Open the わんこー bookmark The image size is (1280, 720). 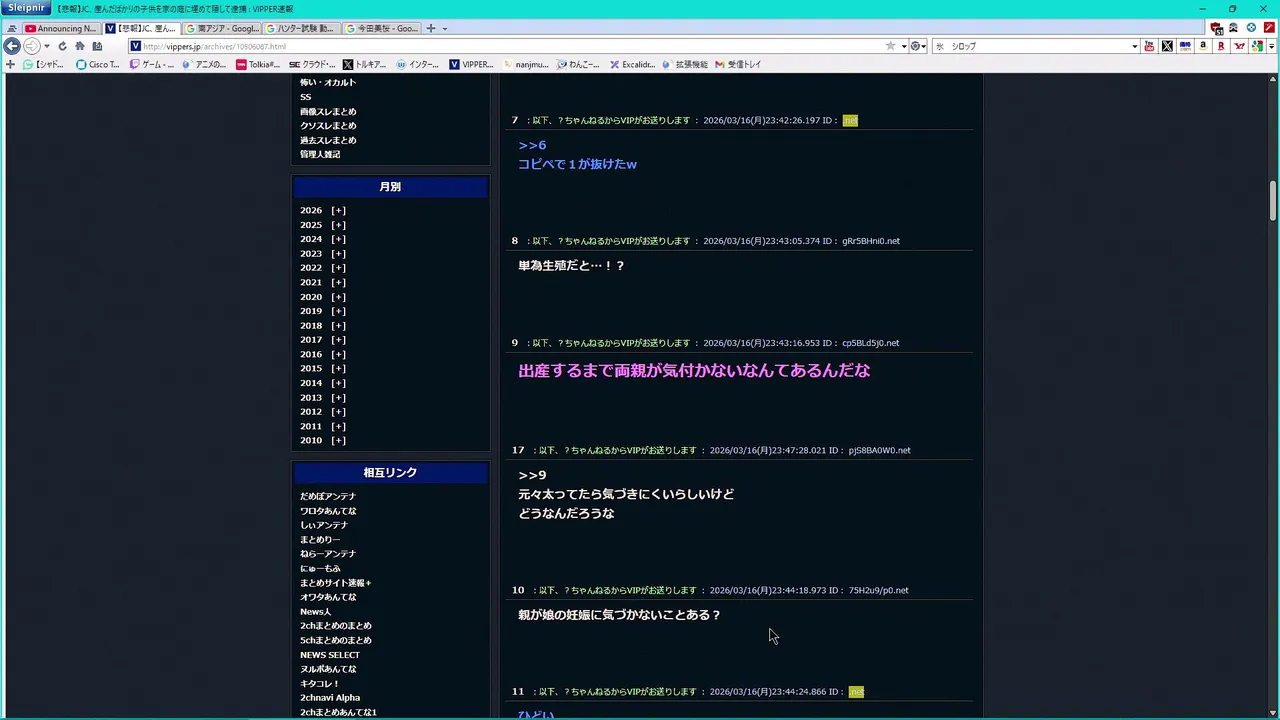point(578,64)
